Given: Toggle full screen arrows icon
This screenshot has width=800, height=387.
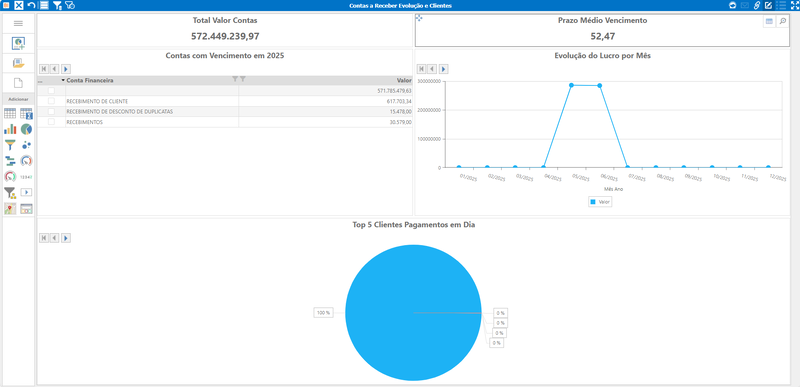Looking at the screenshot, I should tap(794, 5).
